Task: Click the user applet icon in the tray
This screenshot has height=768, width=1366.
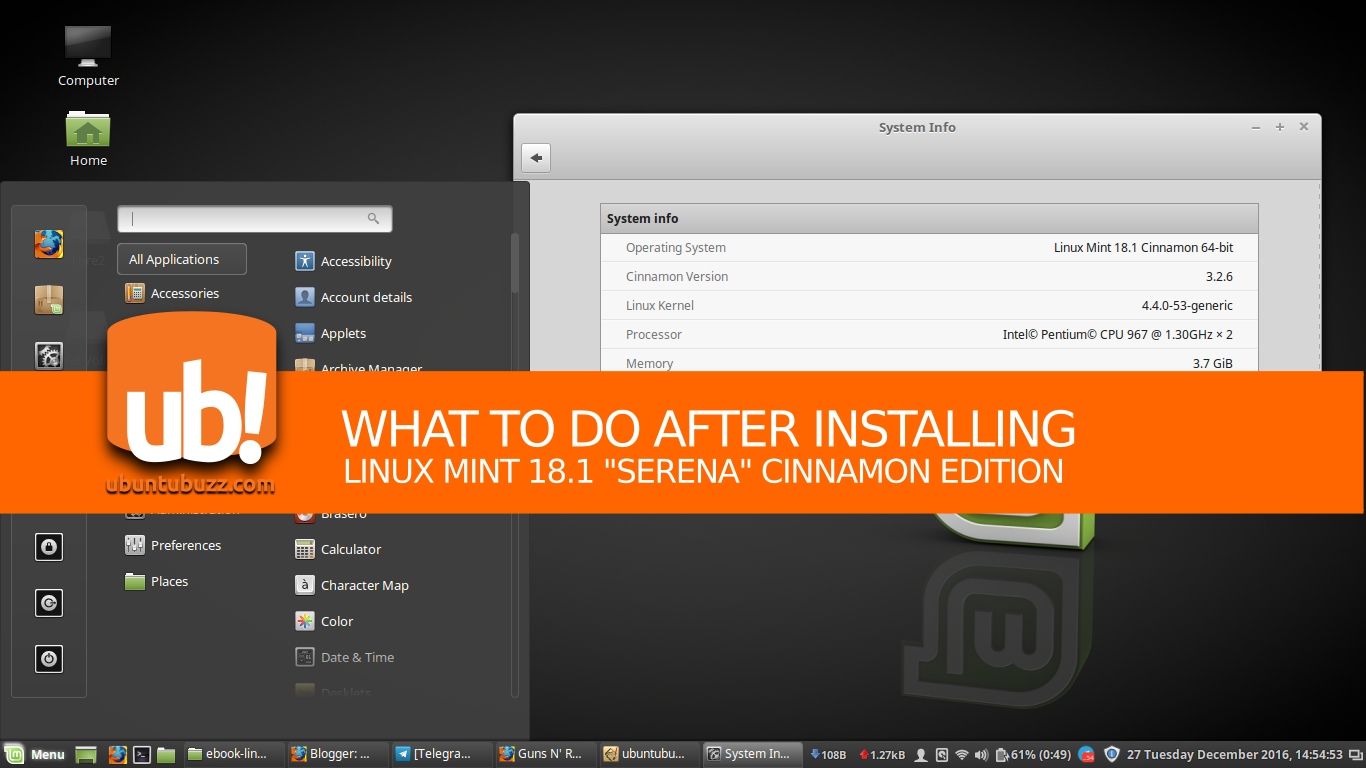Action: pyautogui.click(x=921, y=755)
